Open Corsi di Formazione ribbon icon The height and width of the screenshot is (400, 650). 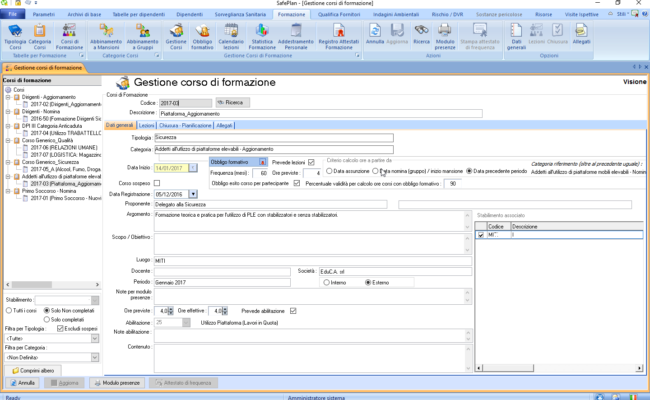pyautogui.click(x=69, y=36)
